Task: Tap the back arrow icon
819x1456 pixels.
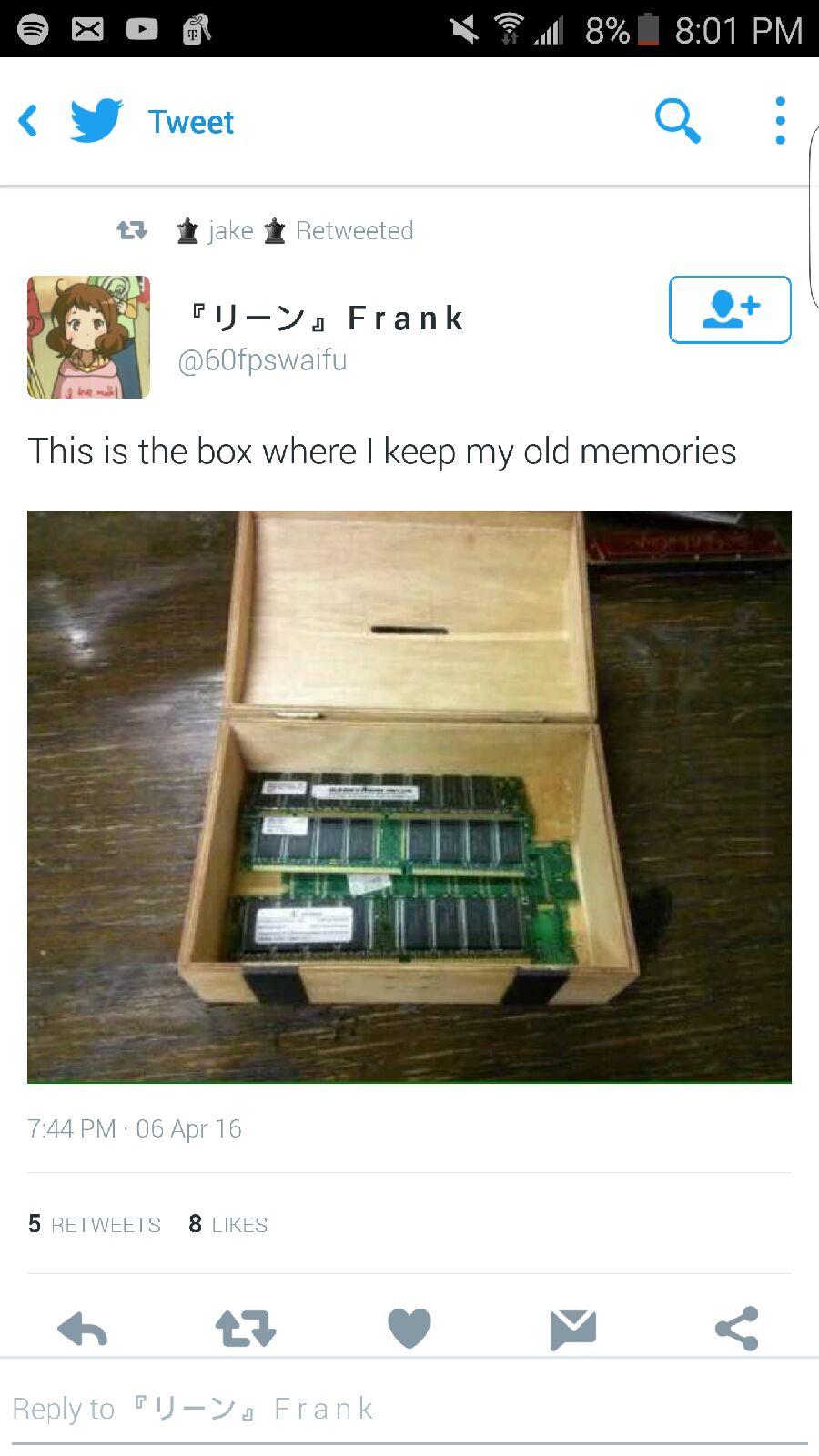Action: pos(28,121)
